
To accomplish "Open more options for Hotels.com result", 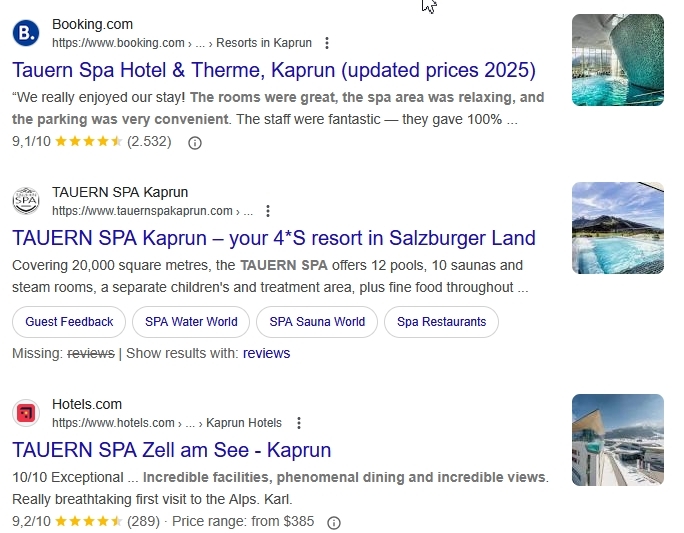I will pyautogui.click(x=298, y=423).
